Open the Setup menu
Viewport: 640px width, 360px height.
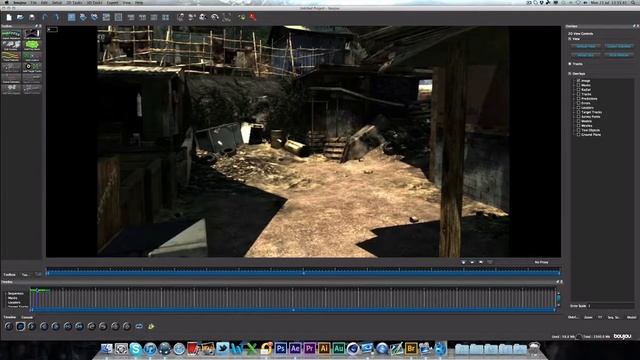pos(57,2)
